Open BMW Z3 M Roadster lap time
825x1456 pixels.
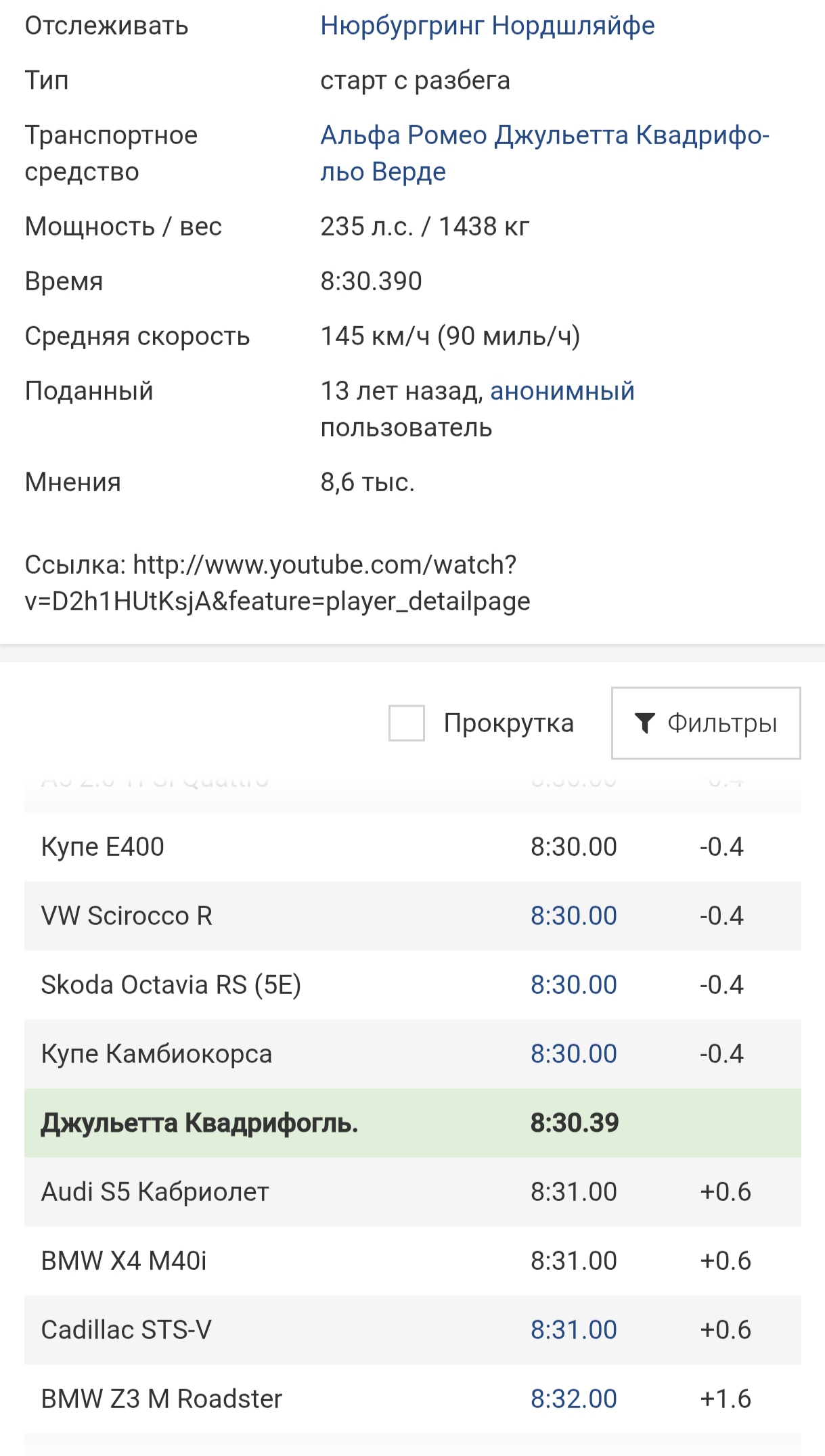coord(573,1398)
